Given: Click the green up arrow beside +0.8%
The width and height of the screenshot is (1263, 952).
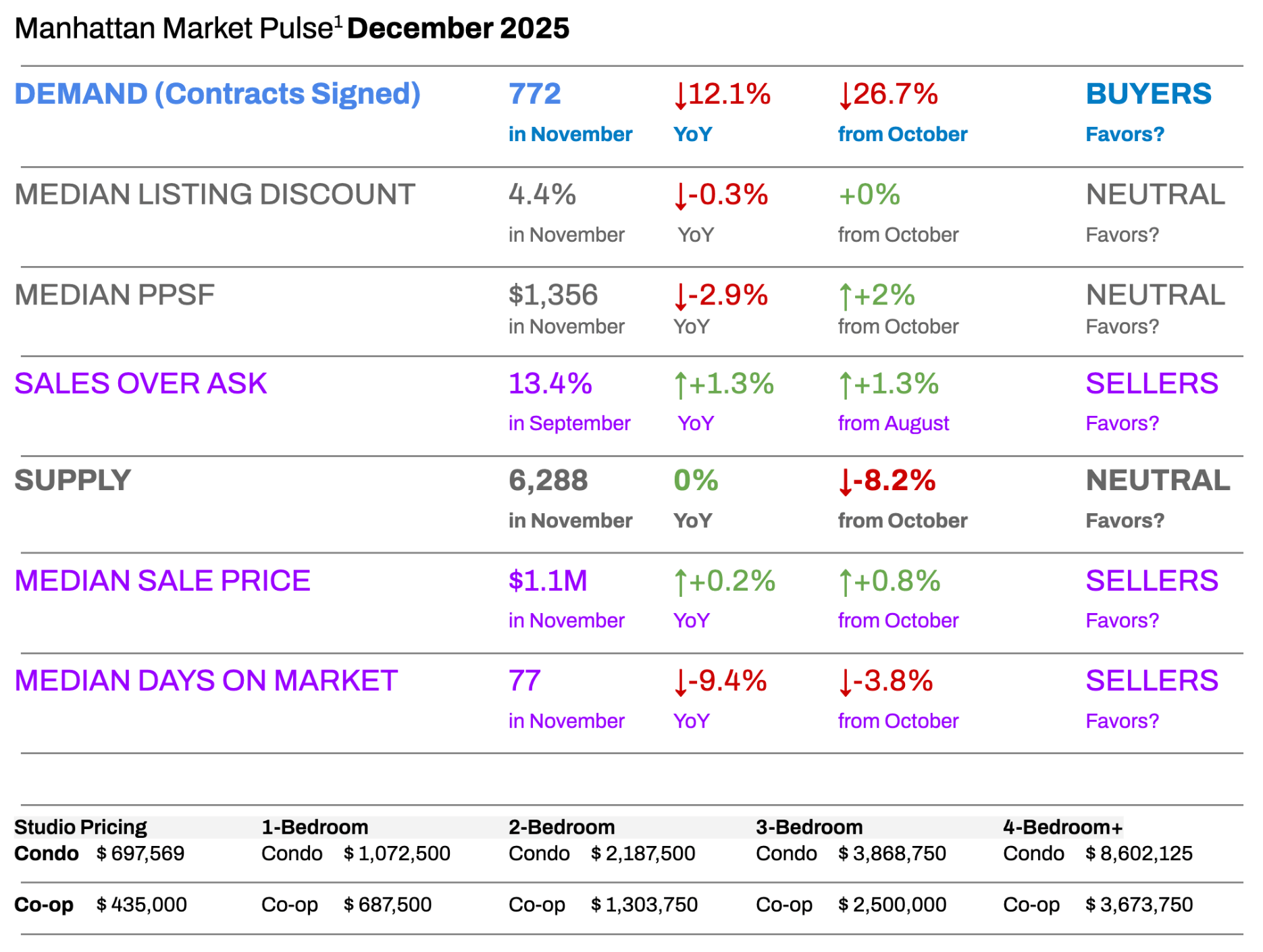Looking at the screenshot, I should click(845, 582).
